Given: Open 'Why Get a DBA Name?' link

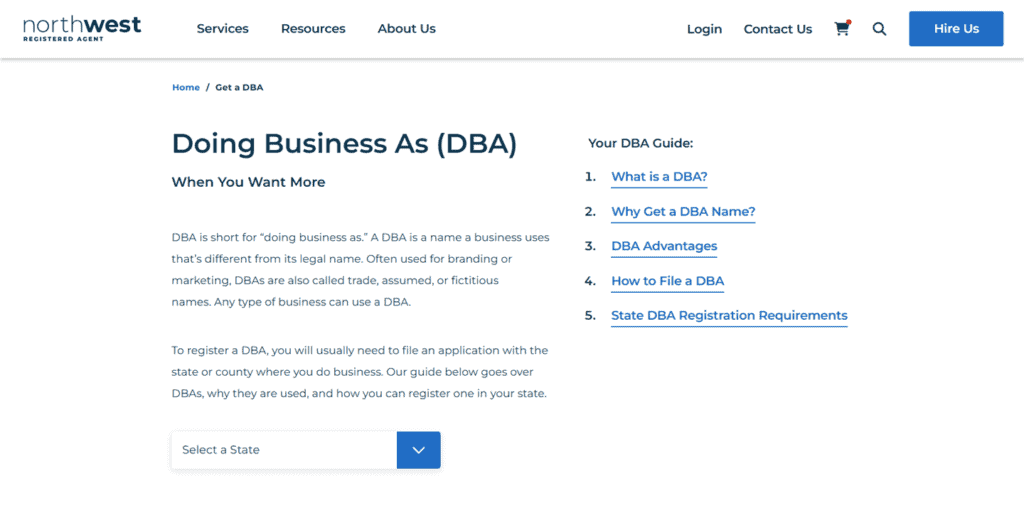Looking at the screenshot, I should pos(683,211).
